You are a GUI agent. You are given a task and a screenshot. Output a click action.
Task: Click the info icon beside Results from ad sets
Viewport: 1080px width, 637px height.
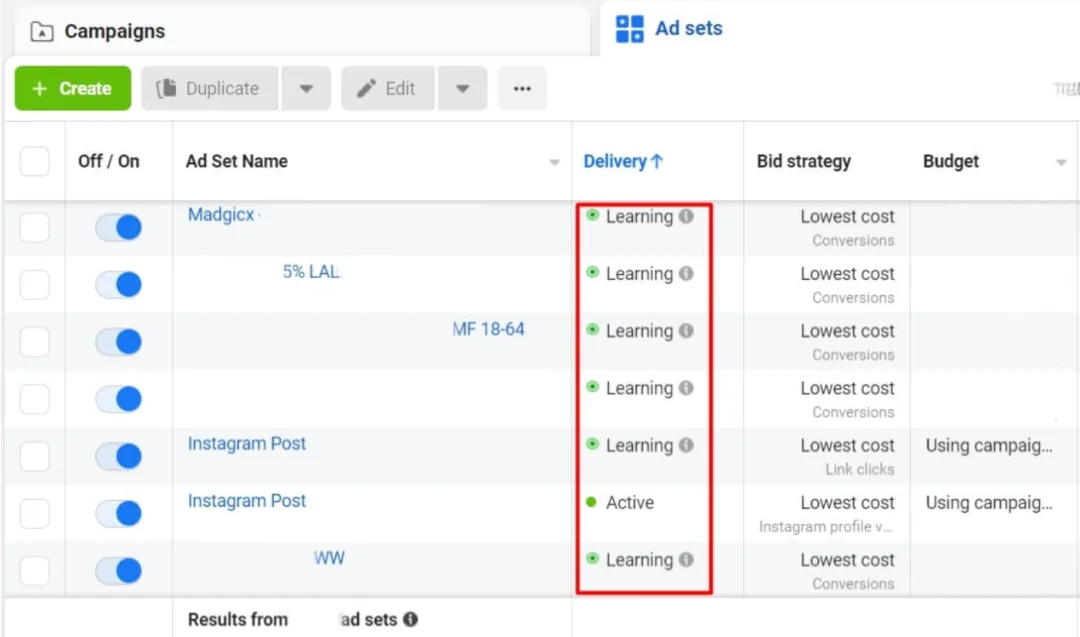click(x=411, y=619)
